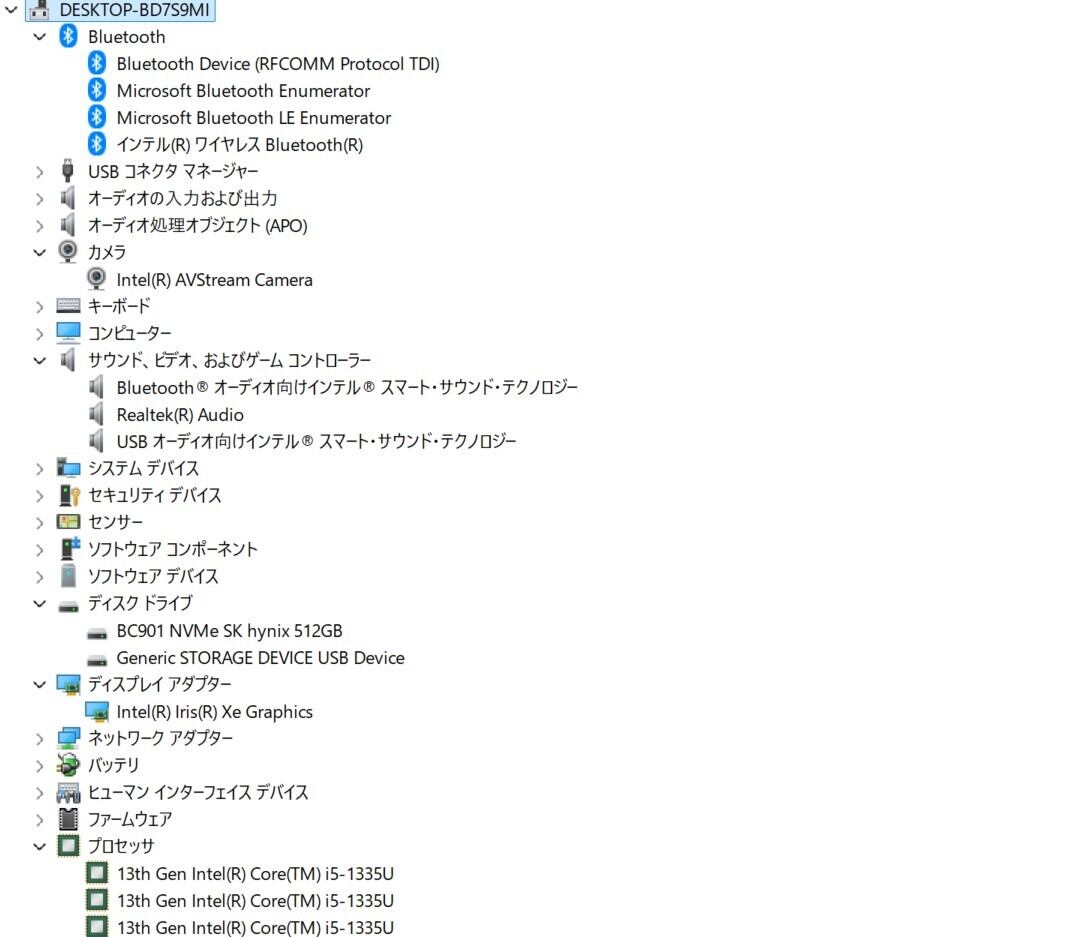Collapse the ディスク ドライブ chevron
Viewport: 1080px width, 937px height.
39,604
